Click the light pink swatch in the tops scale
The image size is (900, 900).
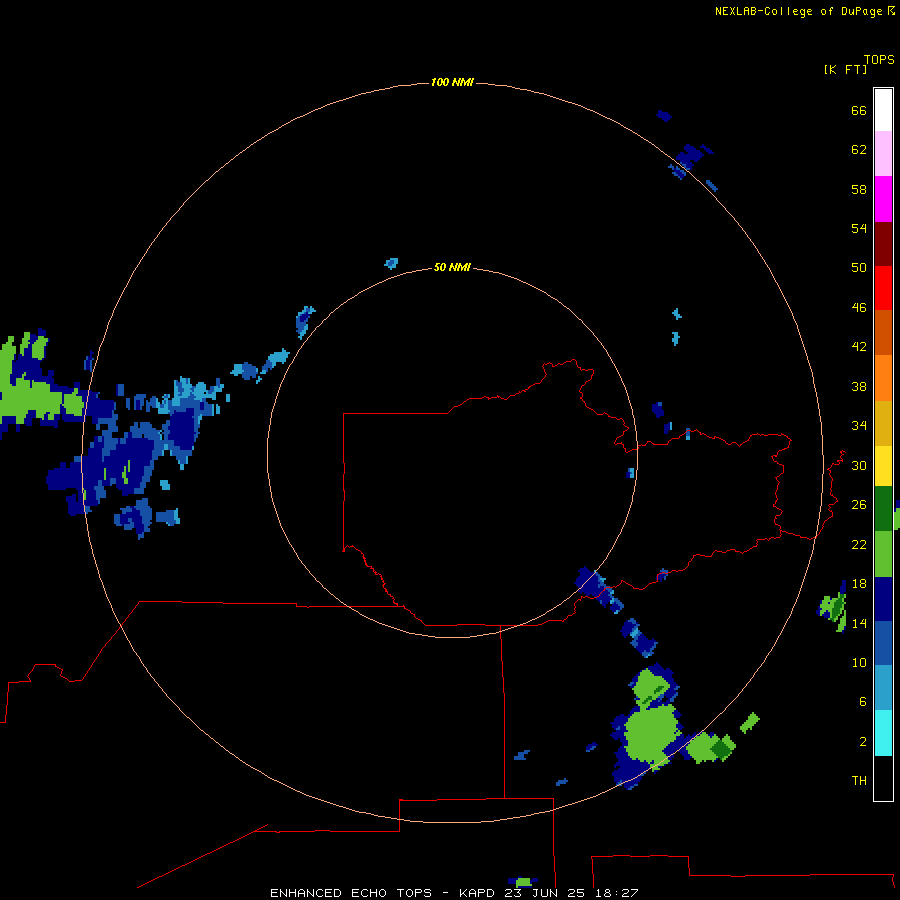pyautogui.click(x=883, y=154)
